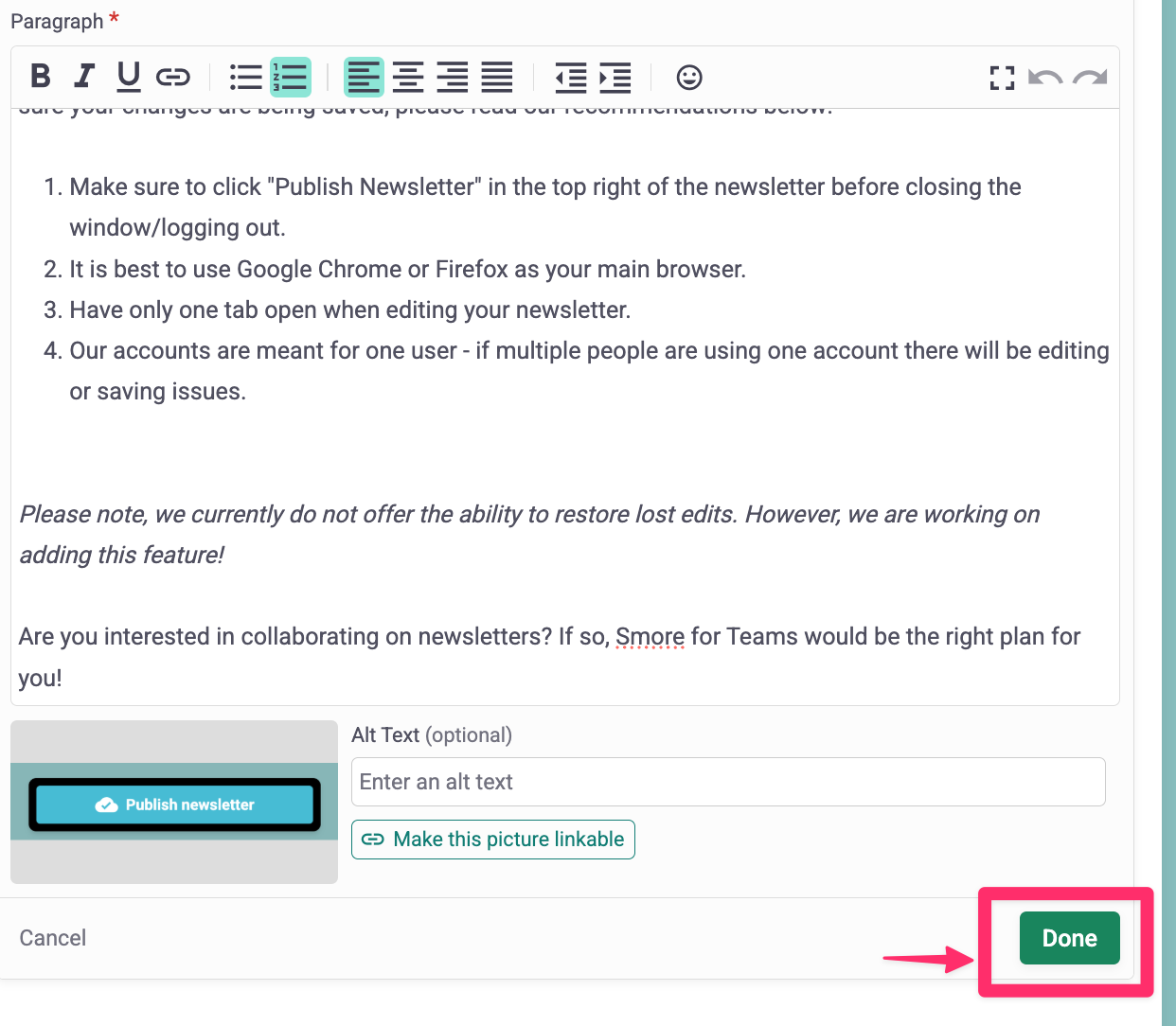This screenshot has width=1176, height=1026.
Task: Justify the paragraph text
Action: click(496, 77)
